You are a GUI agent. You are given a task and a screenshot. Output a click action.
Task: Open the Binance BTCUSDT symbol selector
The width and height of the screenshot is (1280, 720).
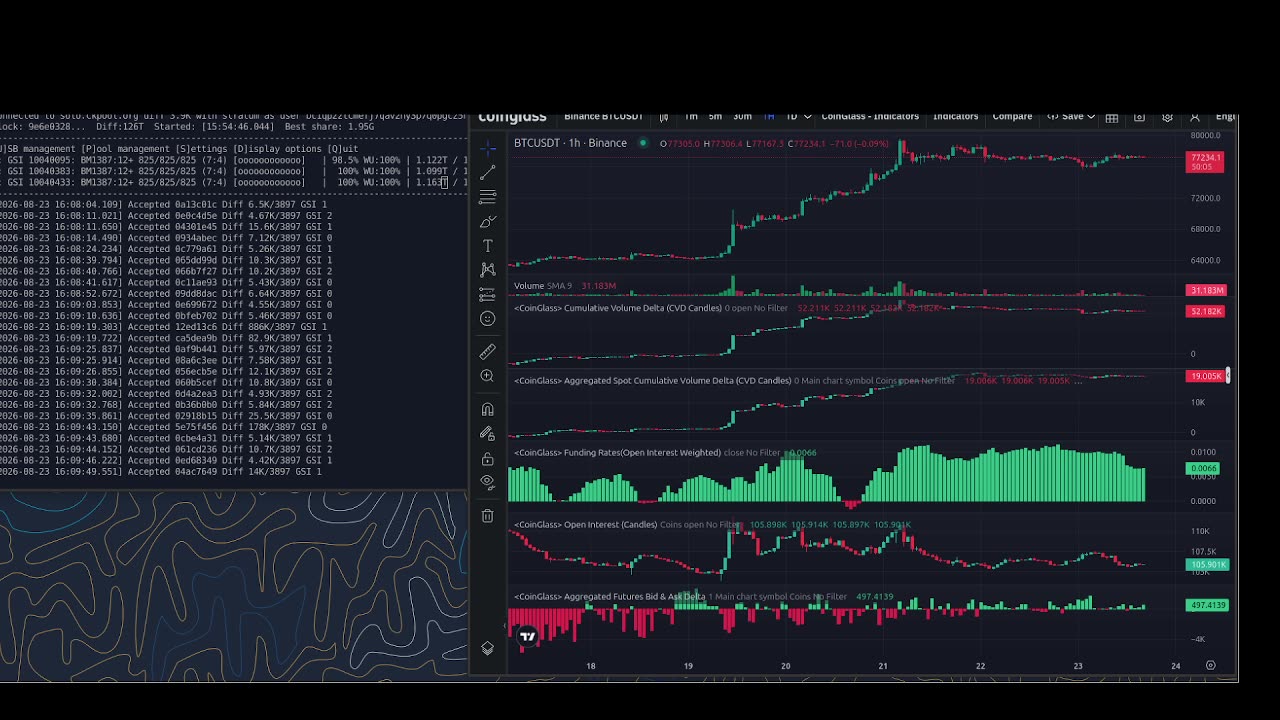pos(602,117)
